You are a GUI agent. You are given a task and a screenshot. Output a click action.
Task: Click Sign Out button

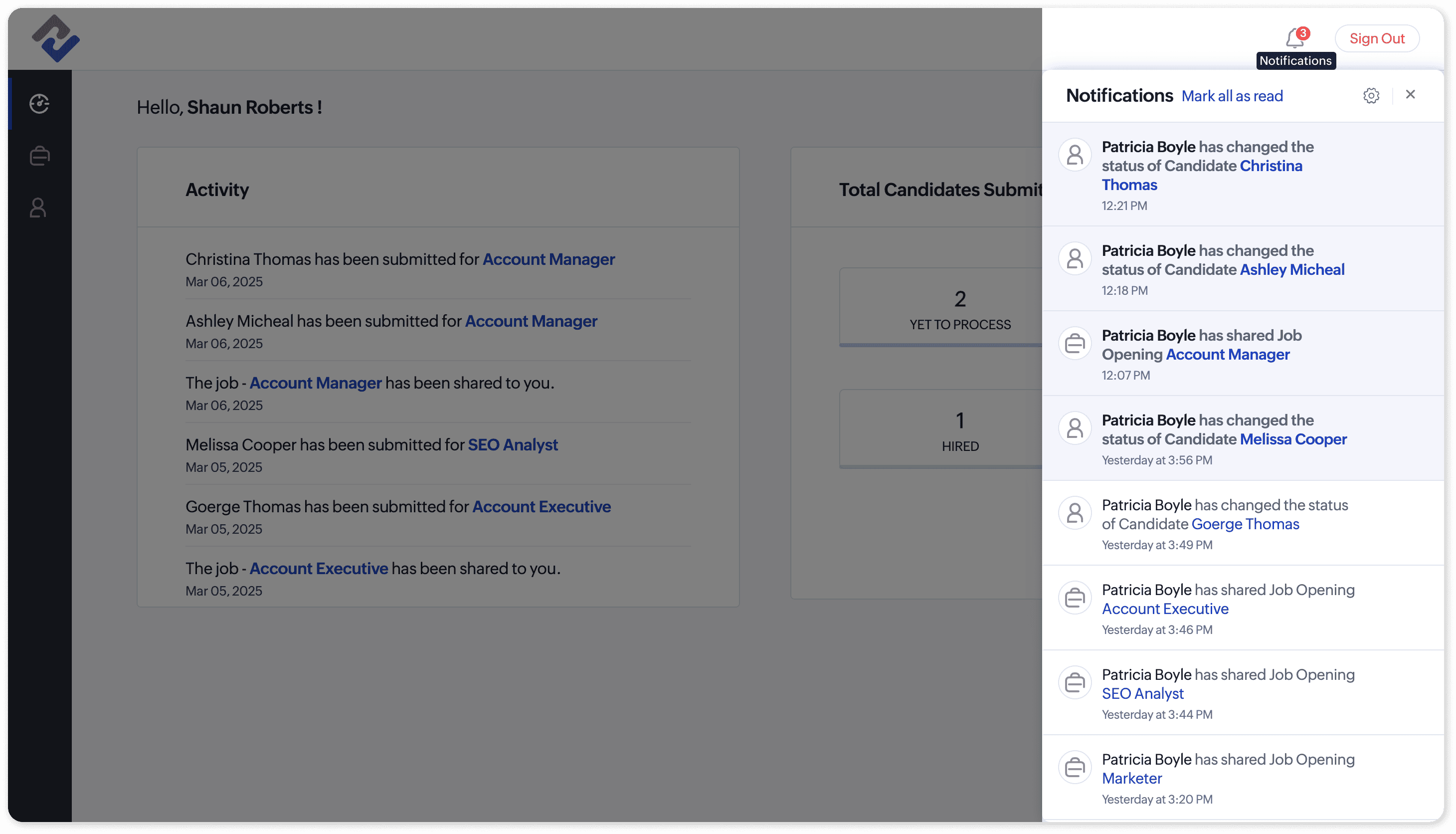point(1376,38)
